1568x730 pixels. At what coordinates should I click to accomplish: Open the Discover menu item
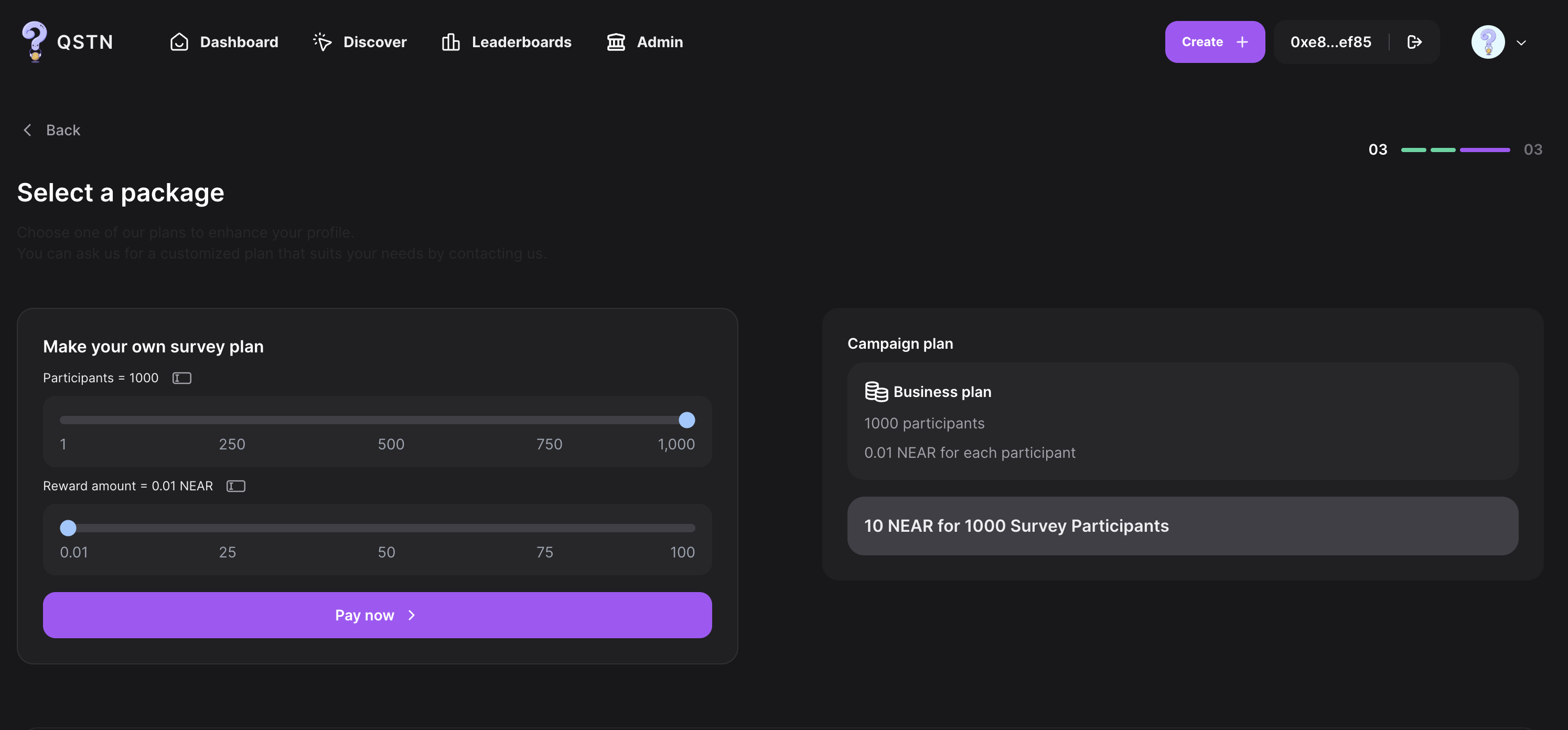(374, 42)
